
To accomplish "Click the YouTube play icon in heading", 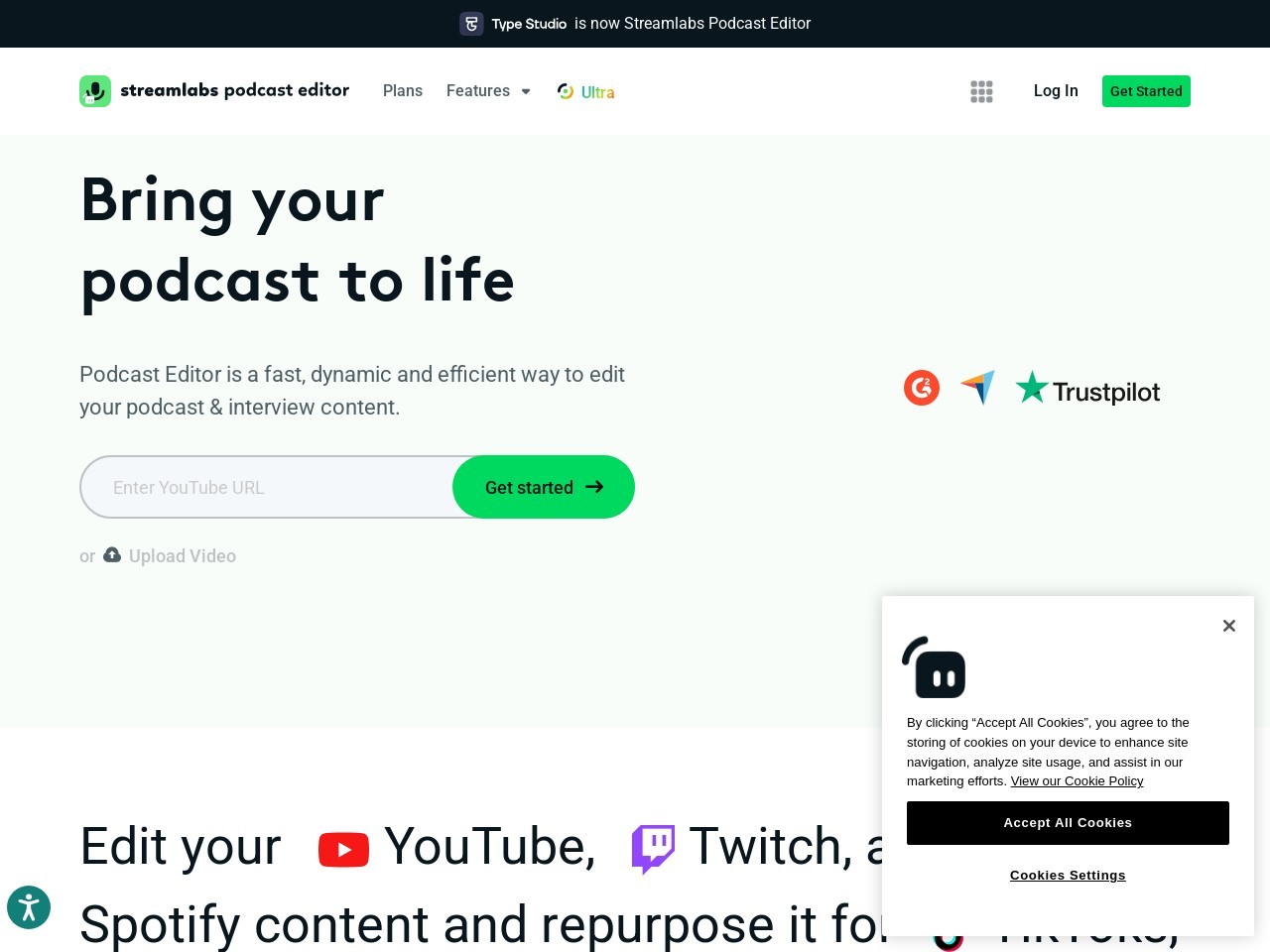I will click(x=343, y=850).
